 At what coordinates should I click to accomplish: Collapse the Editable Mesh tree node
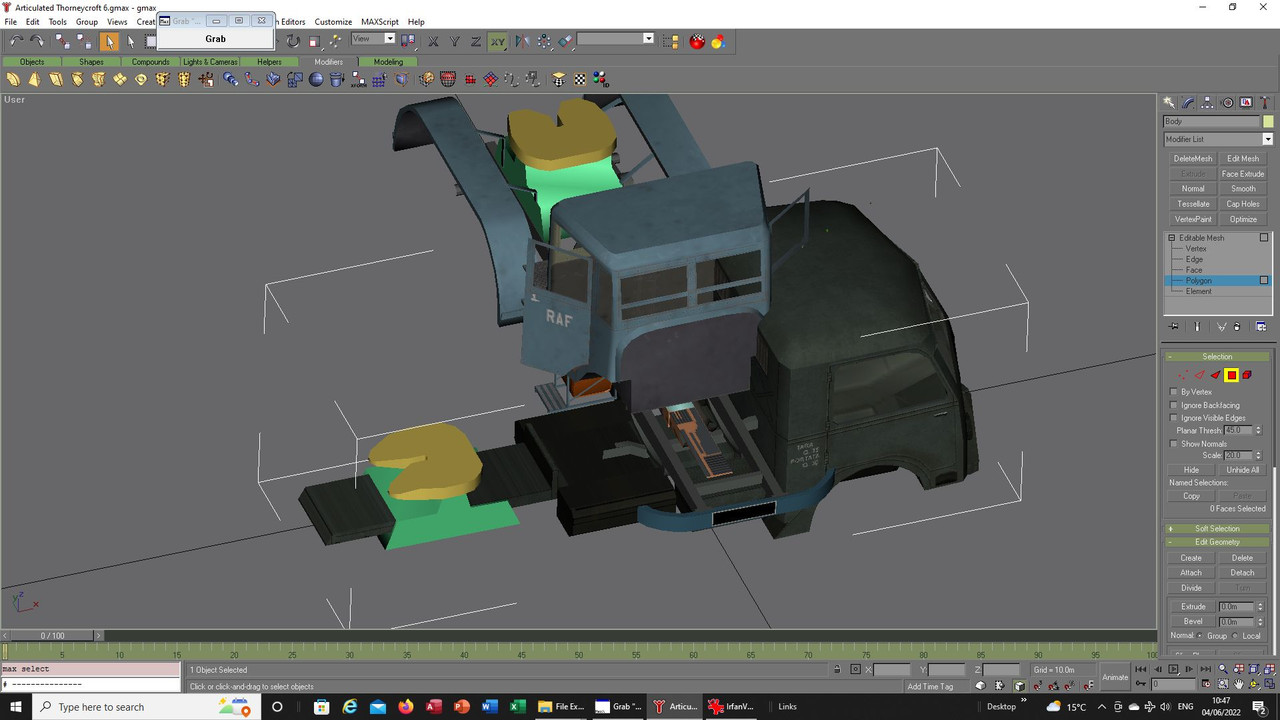point(1172,238)
